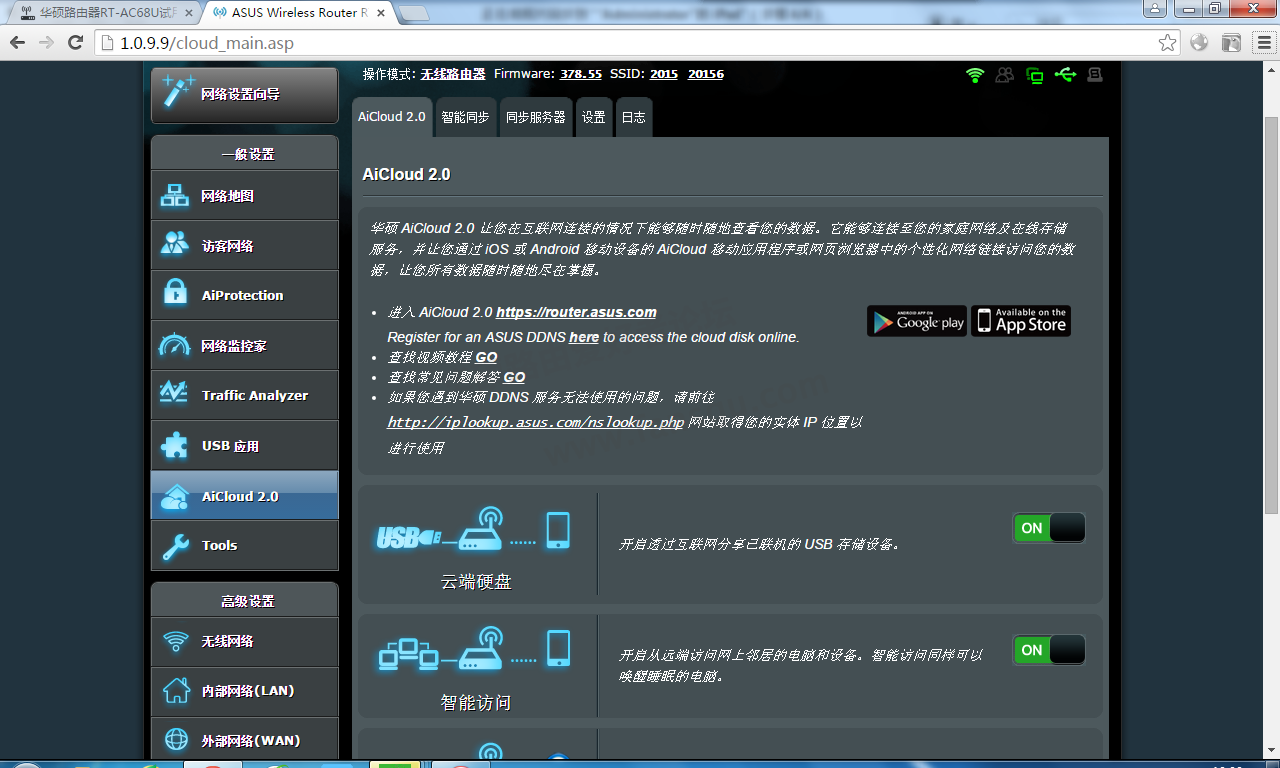The width and height of the screenshot is (1280, 768).
Task: Click the firmware version 378.55 link
Action: coord(581,74)
